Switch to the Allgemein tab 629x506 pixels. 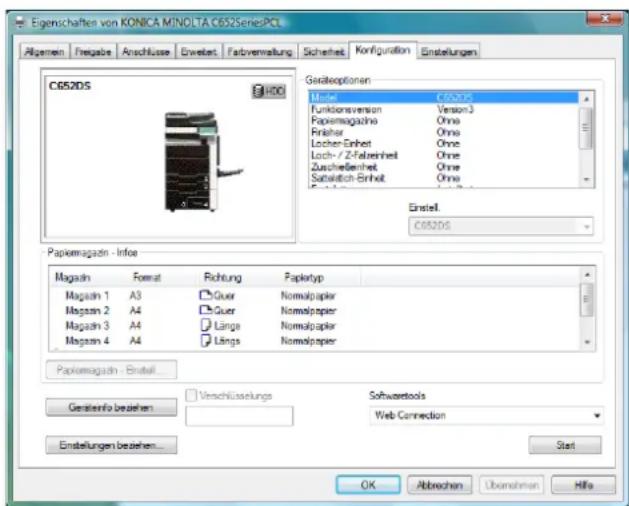coord(45,52)
